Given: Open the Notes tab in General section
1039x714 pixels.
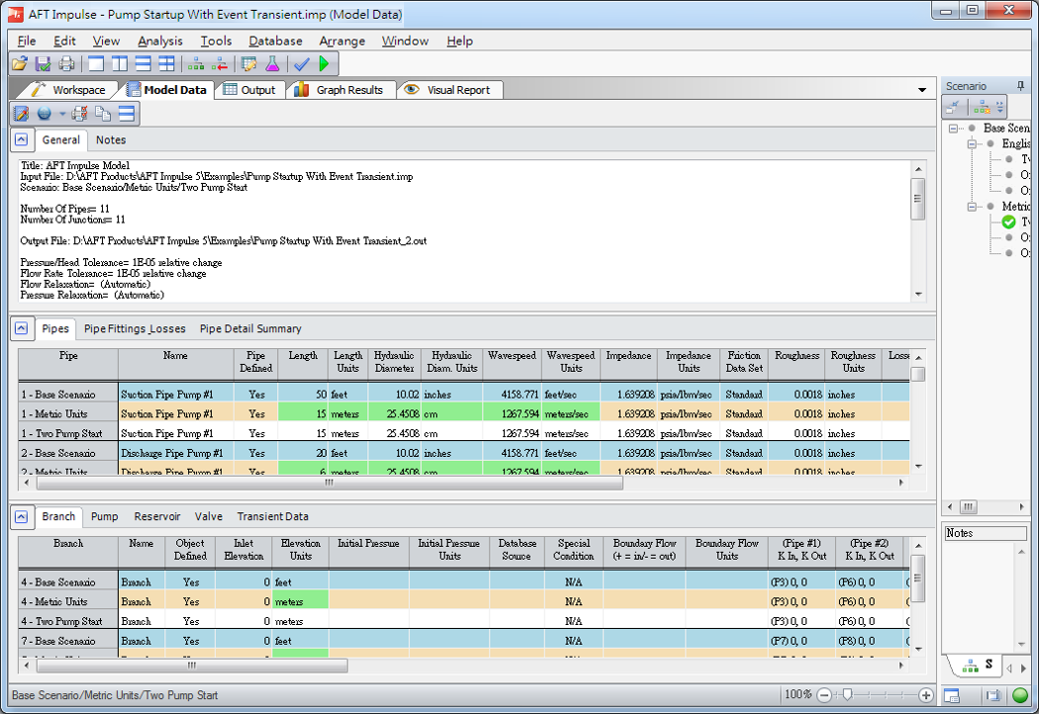Looking at the screenshot, I should pyautogui.click(x=111, y=140).
